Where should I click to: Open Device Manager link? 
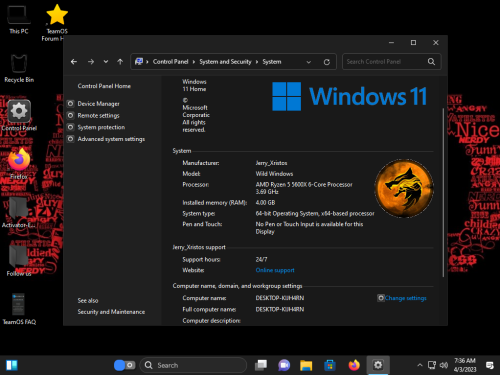tap(98, 104)
